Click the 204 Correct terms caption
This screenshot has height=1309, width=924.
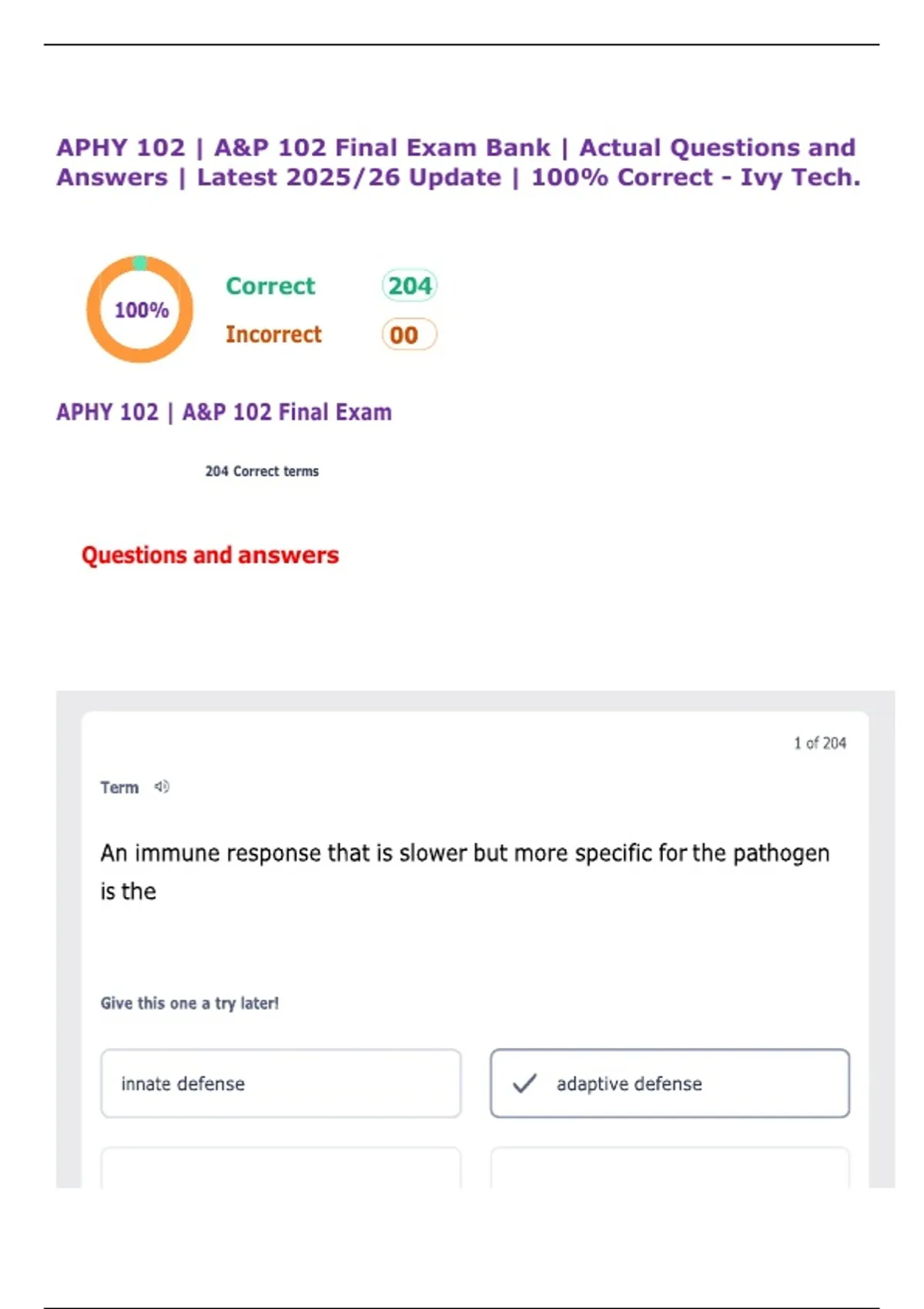262,471
